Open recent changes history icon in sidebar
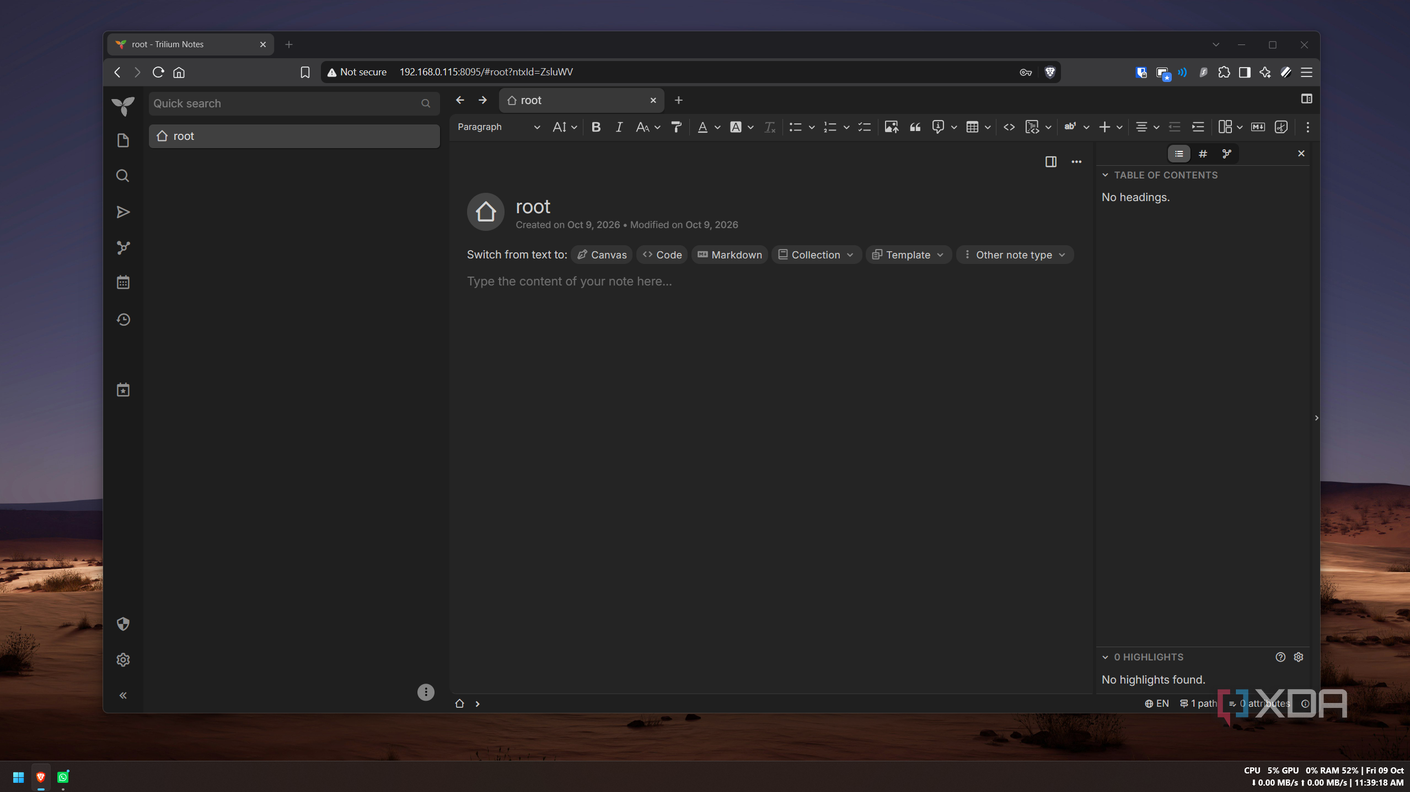The height and width of the screenshot is (792, 1410). (x=123, y=320)
